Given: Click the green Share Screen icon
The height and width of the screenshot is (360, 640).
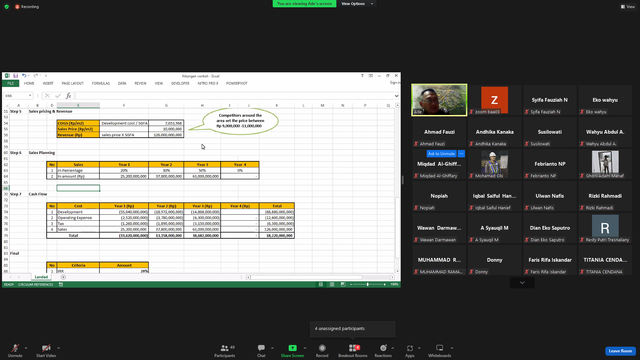Looking at the screenshot, I should [292, 348].
